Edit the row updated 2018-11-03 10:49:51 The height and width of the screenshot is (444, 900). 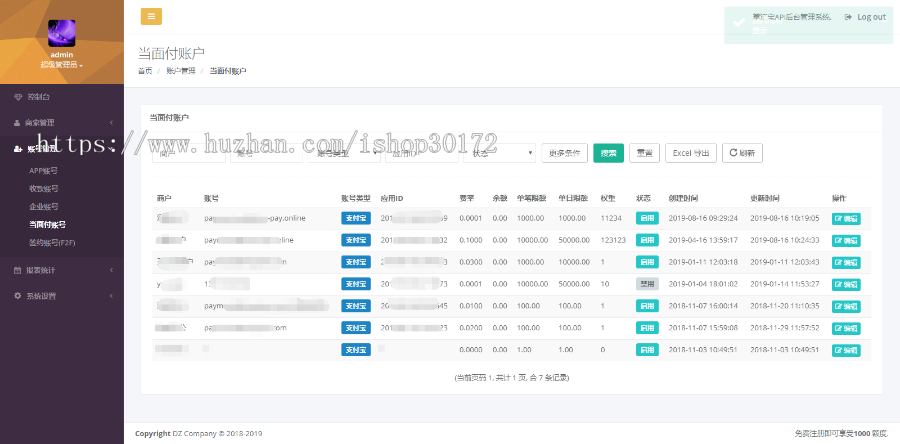(x=846, y=350)
